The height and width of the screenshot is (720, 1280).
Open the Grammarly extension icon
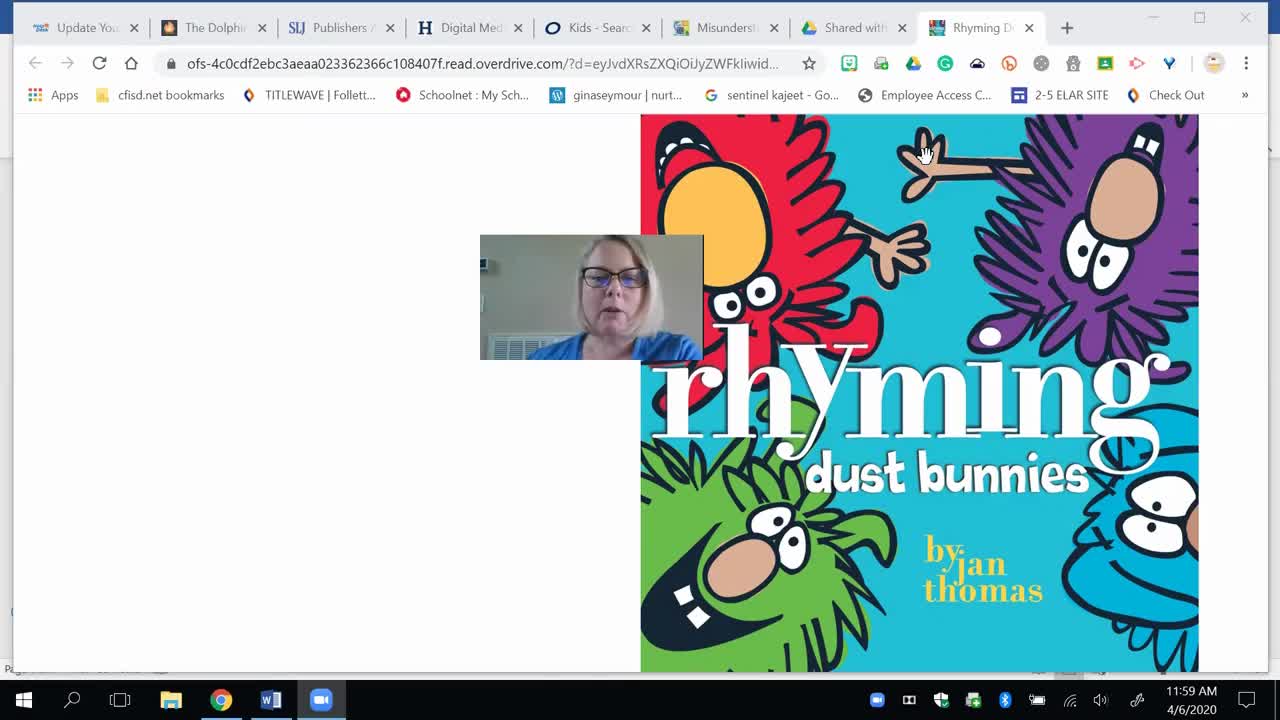pos(945,63)
